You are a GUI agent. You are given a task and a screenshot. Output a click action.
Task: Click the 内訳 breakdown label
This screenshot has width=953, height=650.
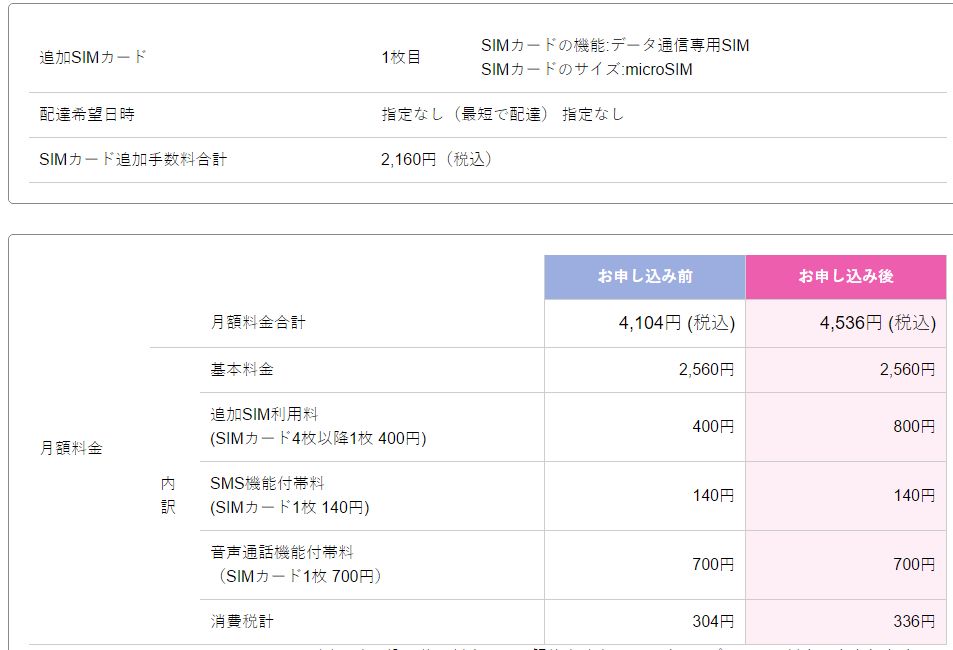click(168, 495)
